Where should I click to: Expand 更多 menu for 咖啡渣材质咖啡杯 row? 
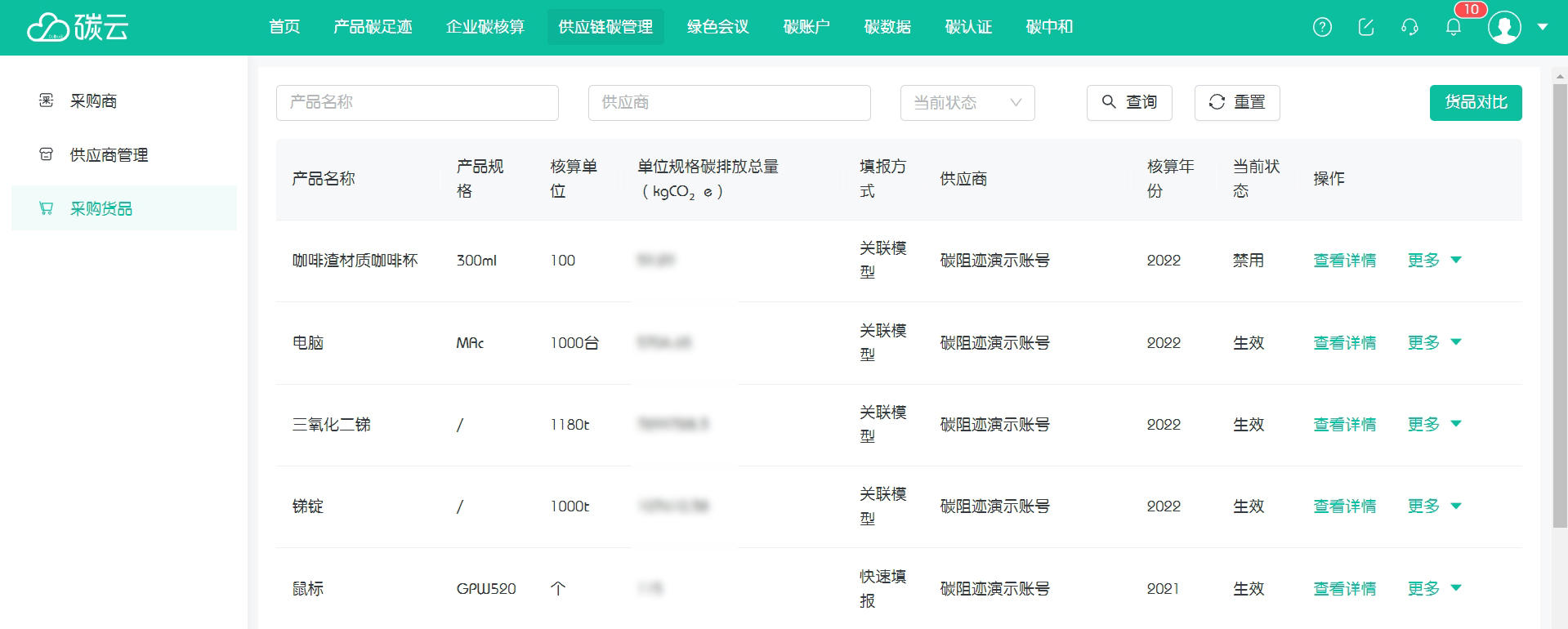[1434, 261]
